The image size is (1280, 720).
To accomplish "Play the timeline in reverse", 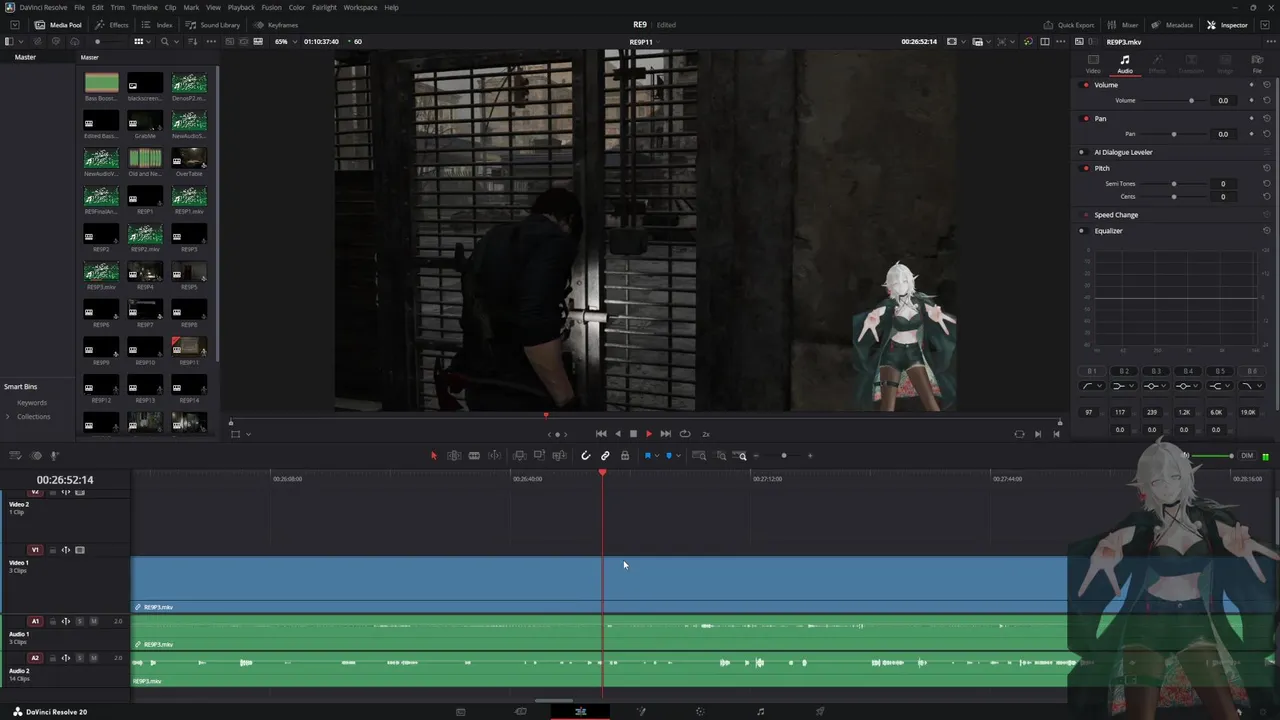I will (x=618, y=434).
